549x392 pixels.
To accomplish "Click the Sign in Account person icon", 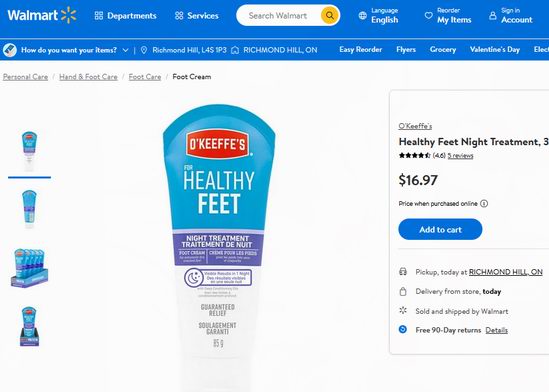I will 493,15.
